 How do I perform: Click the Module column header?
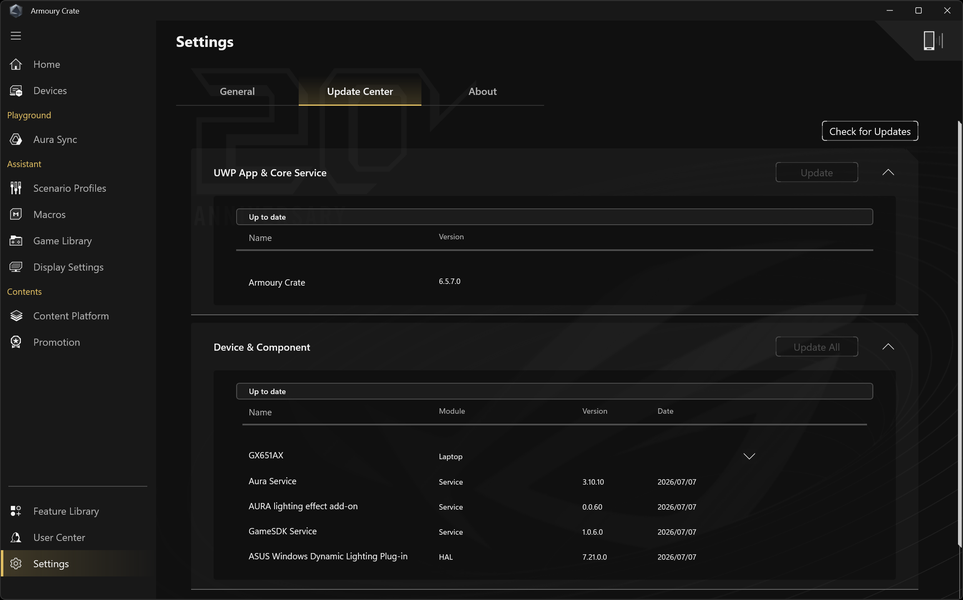[452, 411]
